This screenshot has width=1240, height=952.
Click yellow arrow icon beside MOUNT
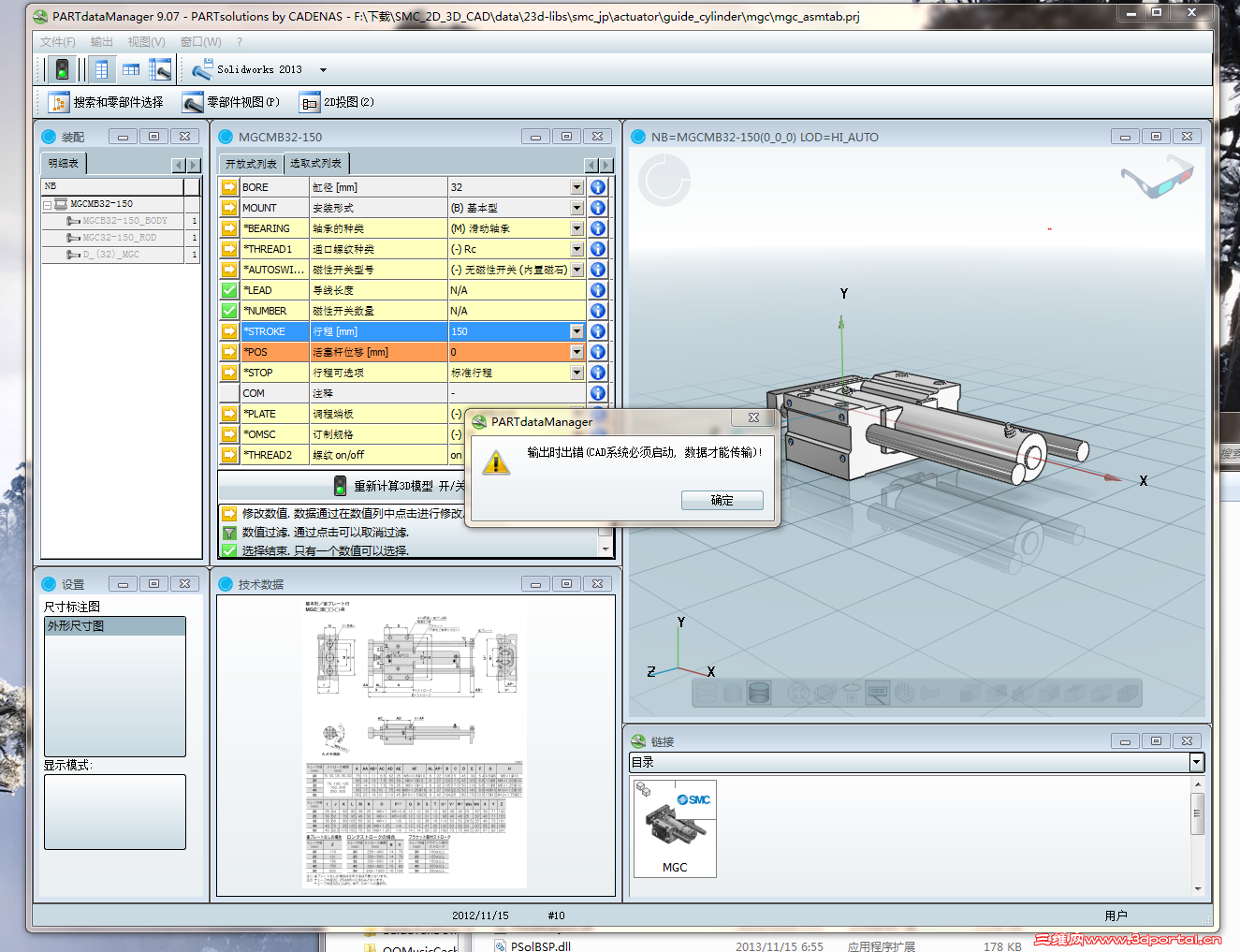coord(229,208)
